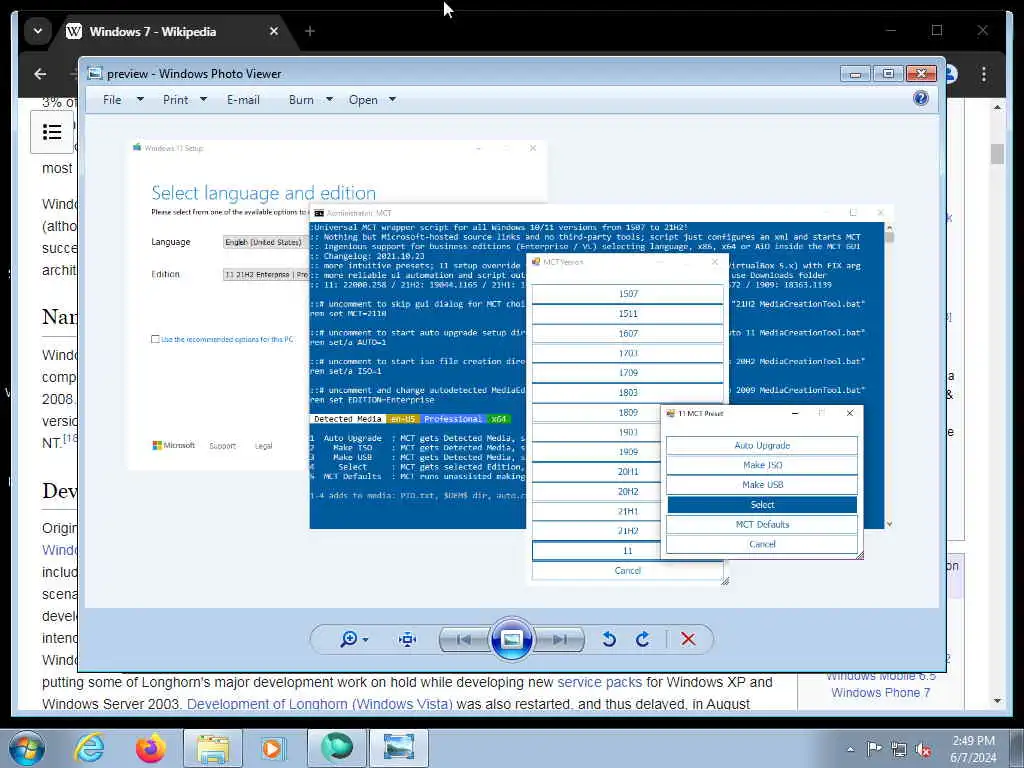1024x768 pixels.
Task: Rotate the photo counterclockwise
Action: (609, 639)
